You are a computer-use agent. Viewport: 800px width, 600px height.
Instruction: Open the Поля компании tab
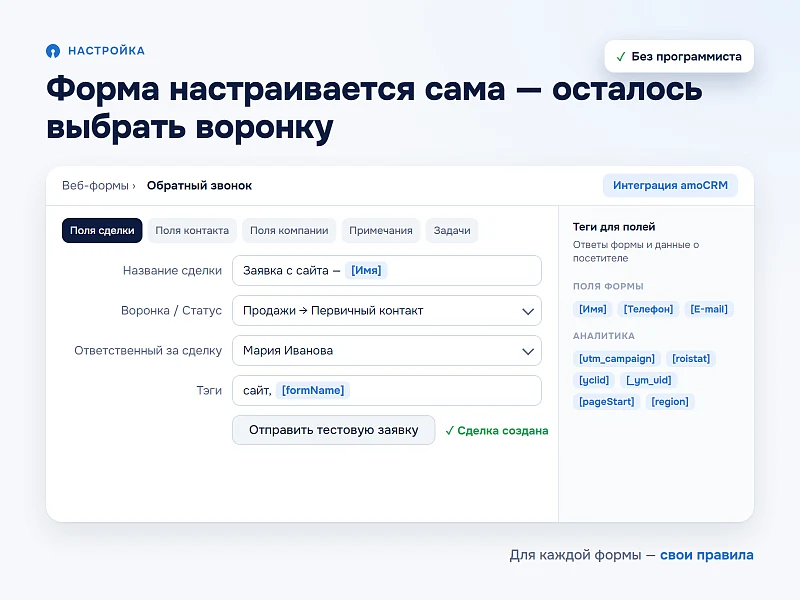pos(289,231)
